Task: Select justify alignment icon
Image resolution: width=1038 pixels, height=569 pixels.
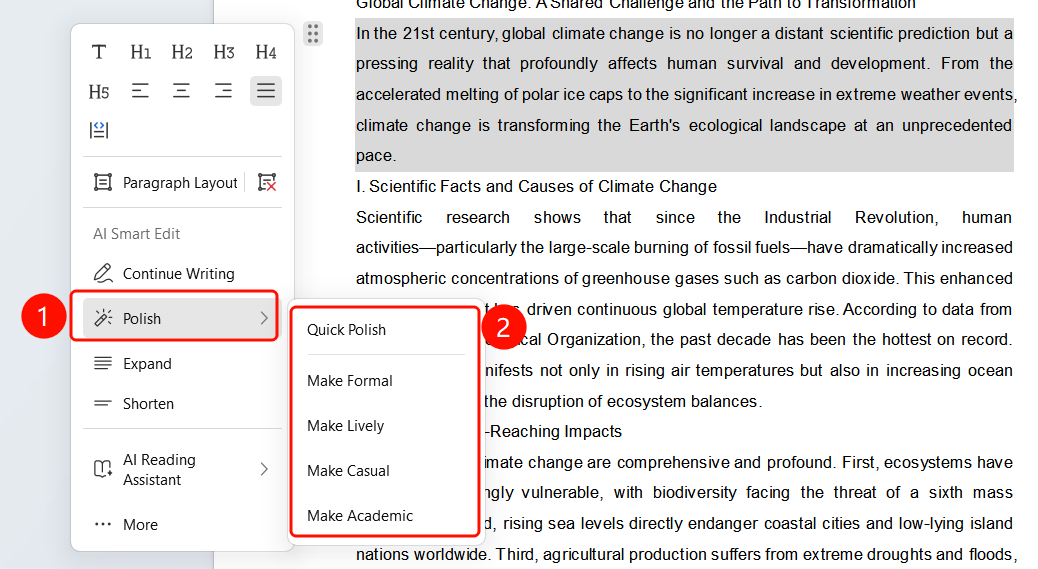Action: pyautogui.click(x=265, y=91)
